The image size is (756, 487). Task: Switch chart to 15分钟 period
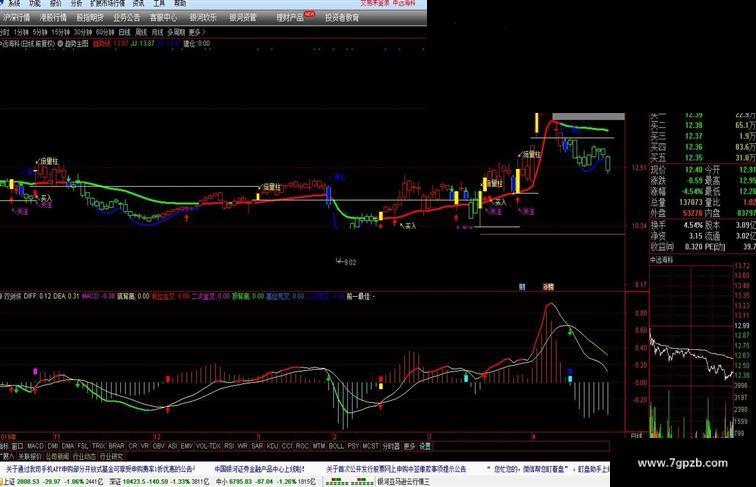[x=61, y=32]
